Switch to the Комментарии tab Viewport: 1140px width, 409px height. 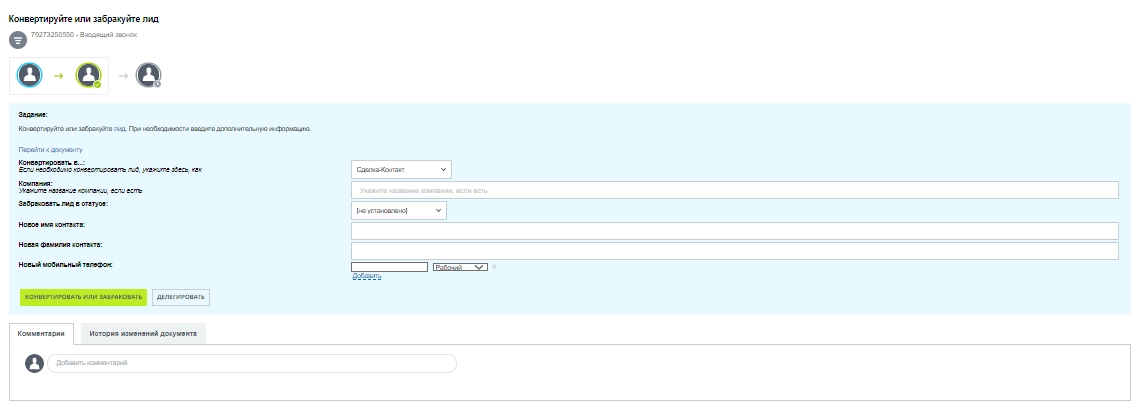tap(41, 333)
